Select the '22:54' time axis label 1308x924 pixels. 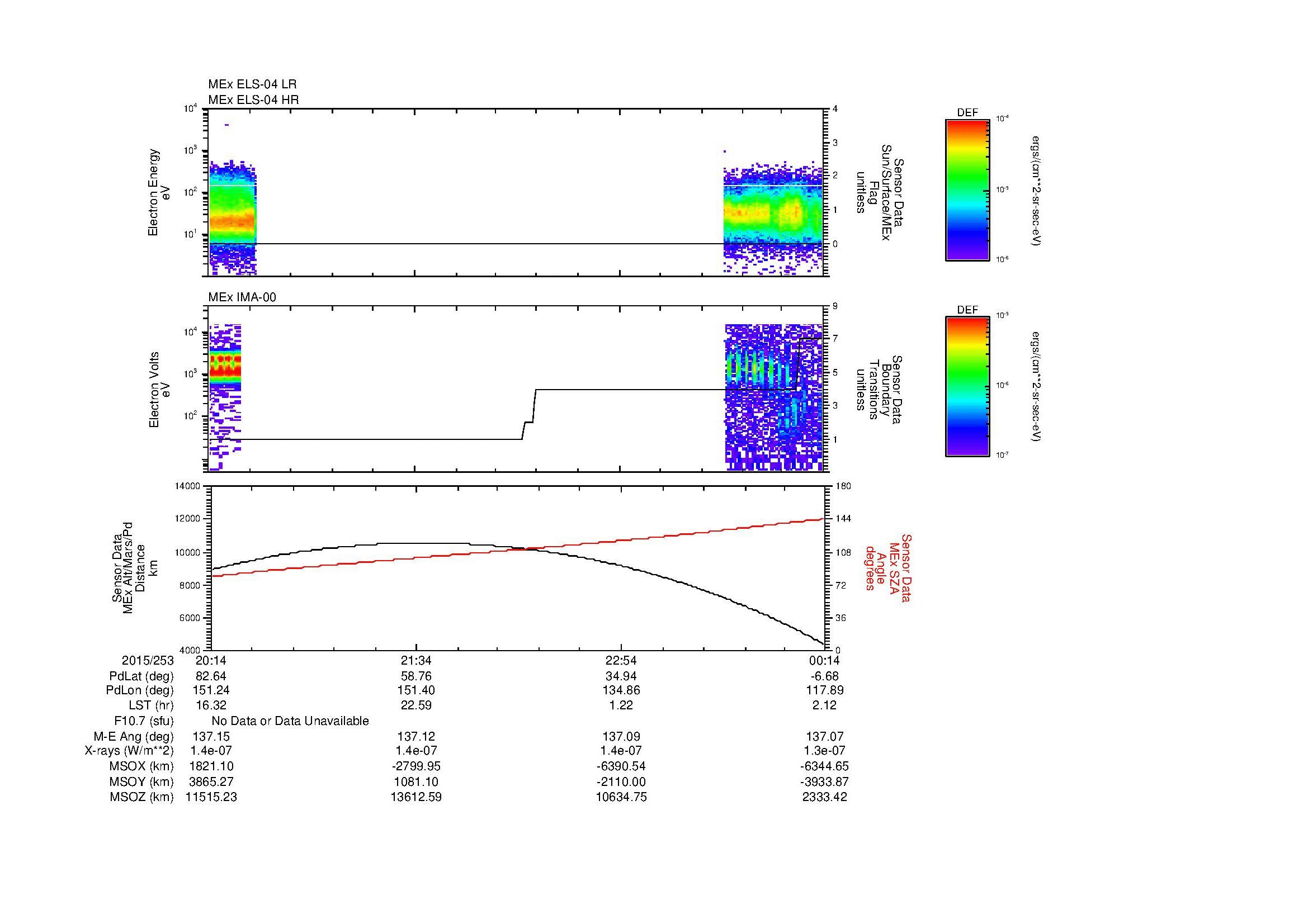click(621, 661)
